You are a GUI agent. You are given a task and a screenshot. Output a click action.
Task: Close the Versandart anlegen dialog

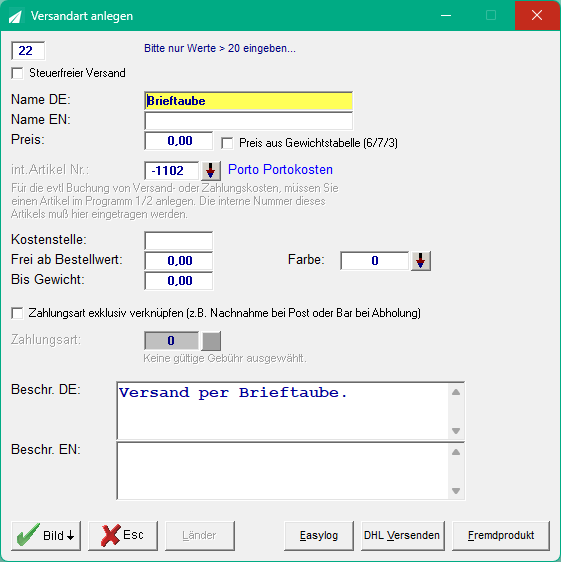click(x=537, y=15)
